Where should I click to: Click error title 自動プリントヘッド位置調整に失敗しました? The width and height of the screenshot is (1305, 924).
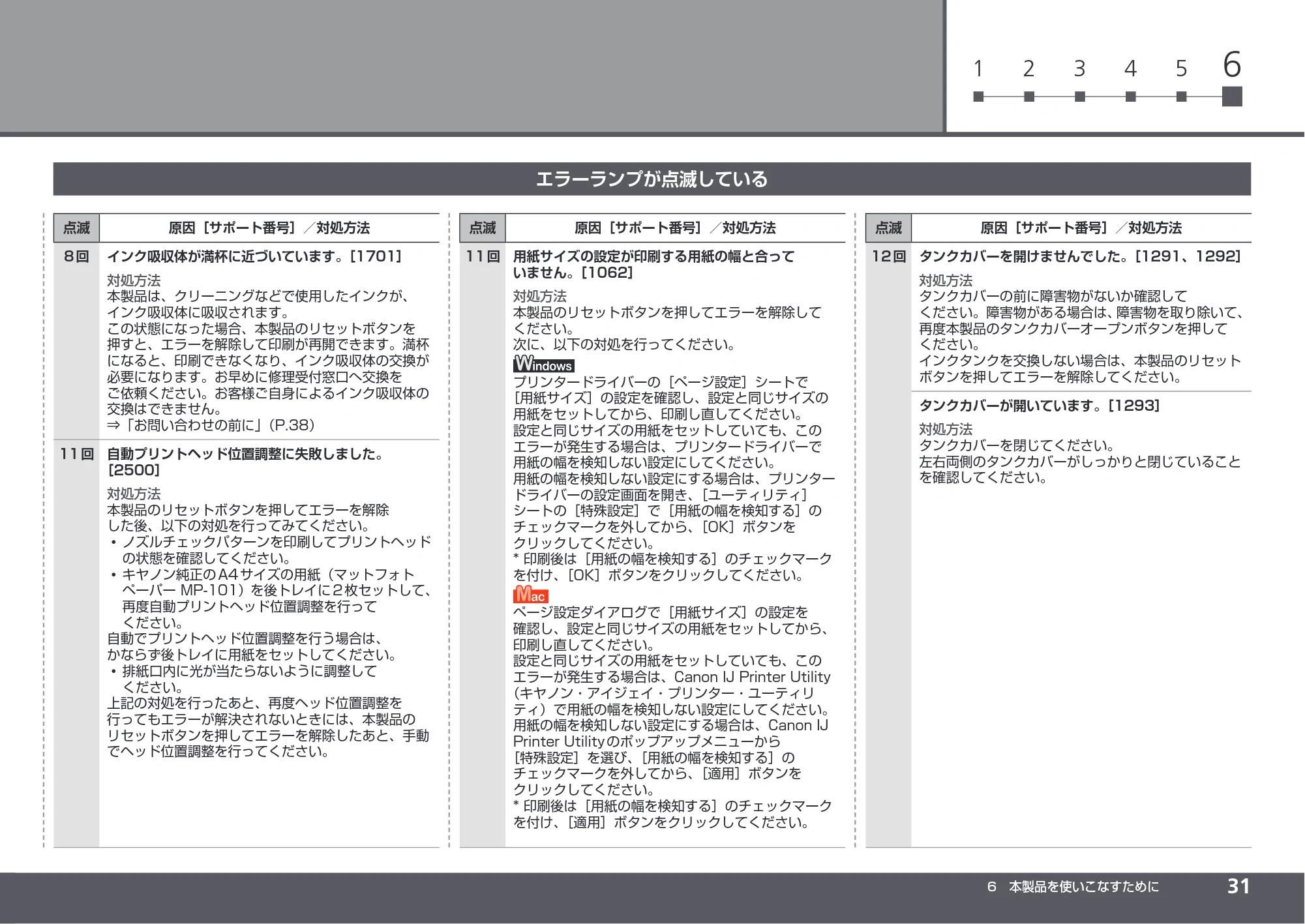[245, 454]
